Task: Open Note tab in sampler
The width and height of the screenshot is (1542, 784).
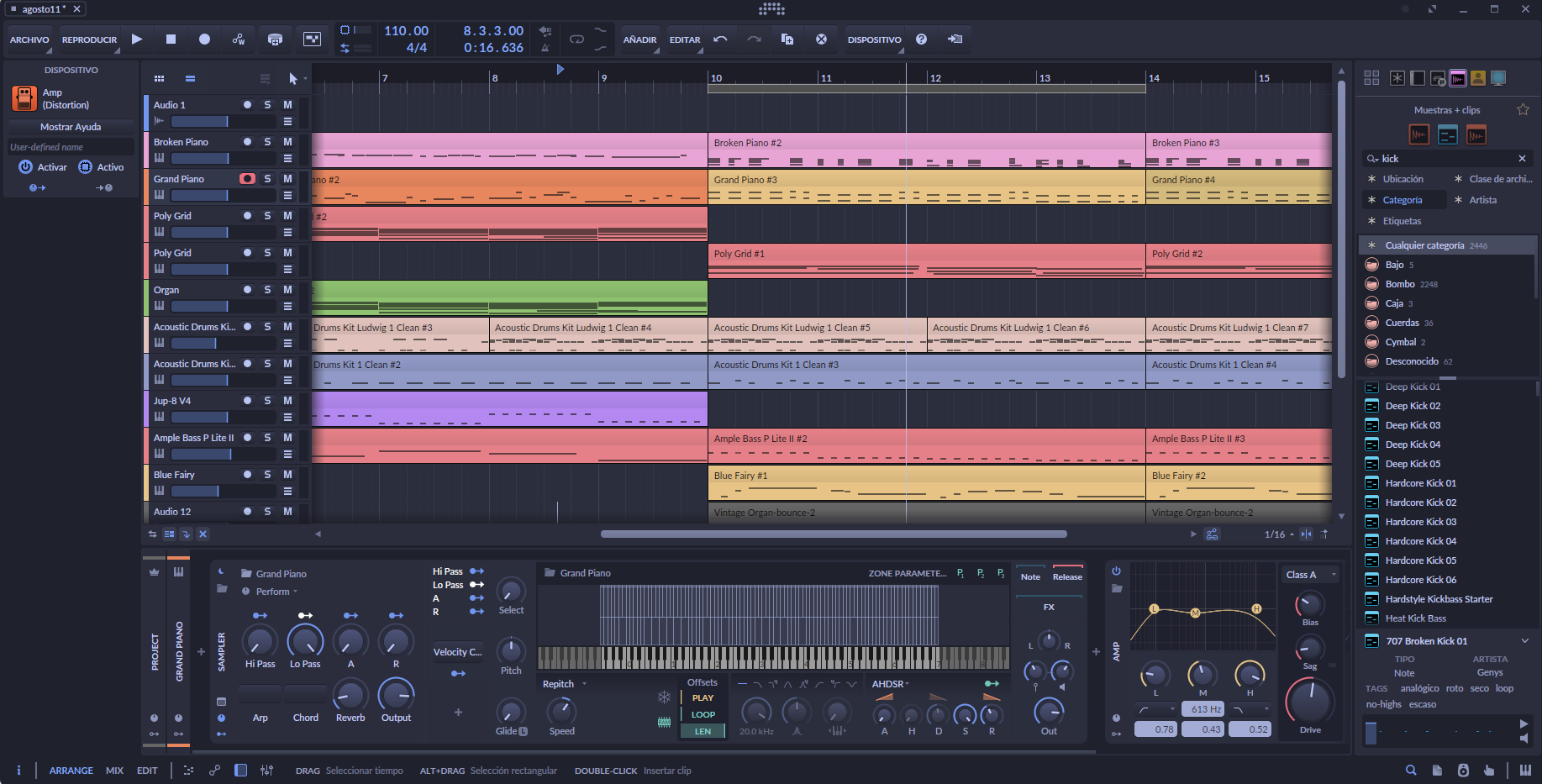Action: click(x=1030, y=576)
